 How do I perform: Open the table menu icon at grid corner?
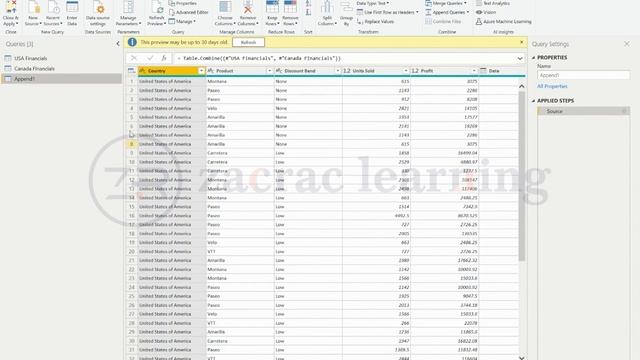131,71
